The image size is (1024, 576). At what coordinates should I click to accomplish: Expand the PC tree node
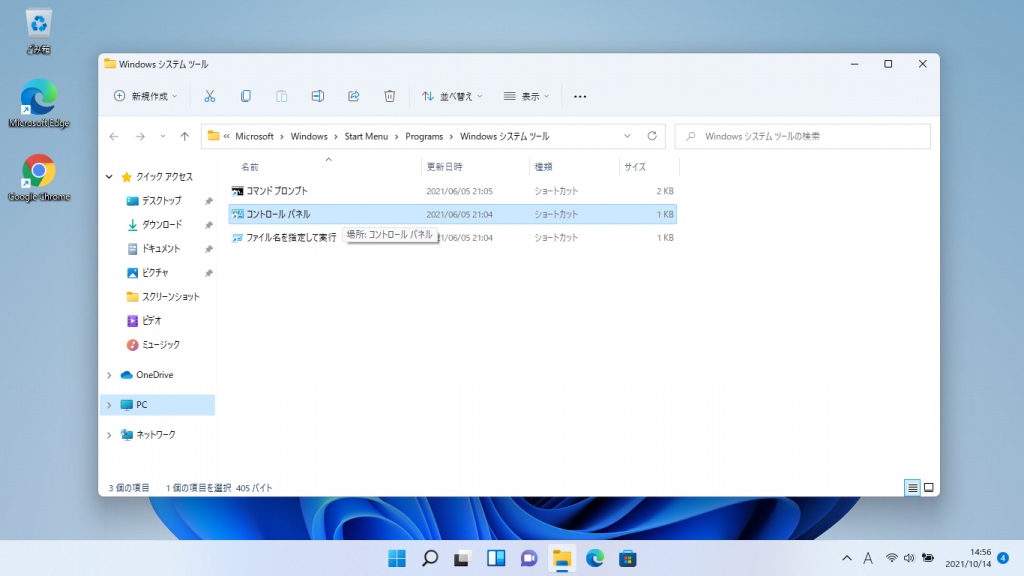click(x=109, y=405)
